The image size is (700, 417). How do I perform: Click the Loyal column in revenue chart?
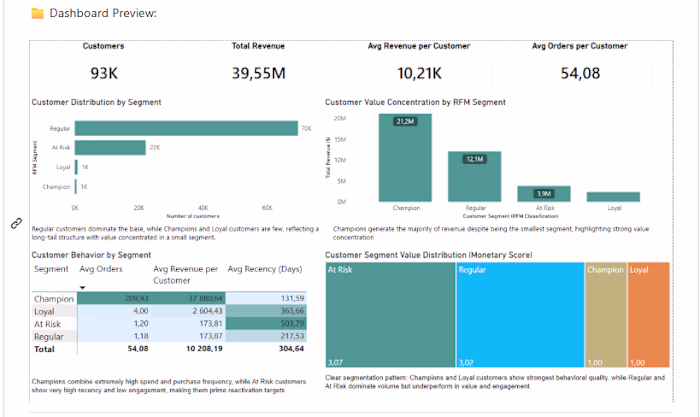613,197
